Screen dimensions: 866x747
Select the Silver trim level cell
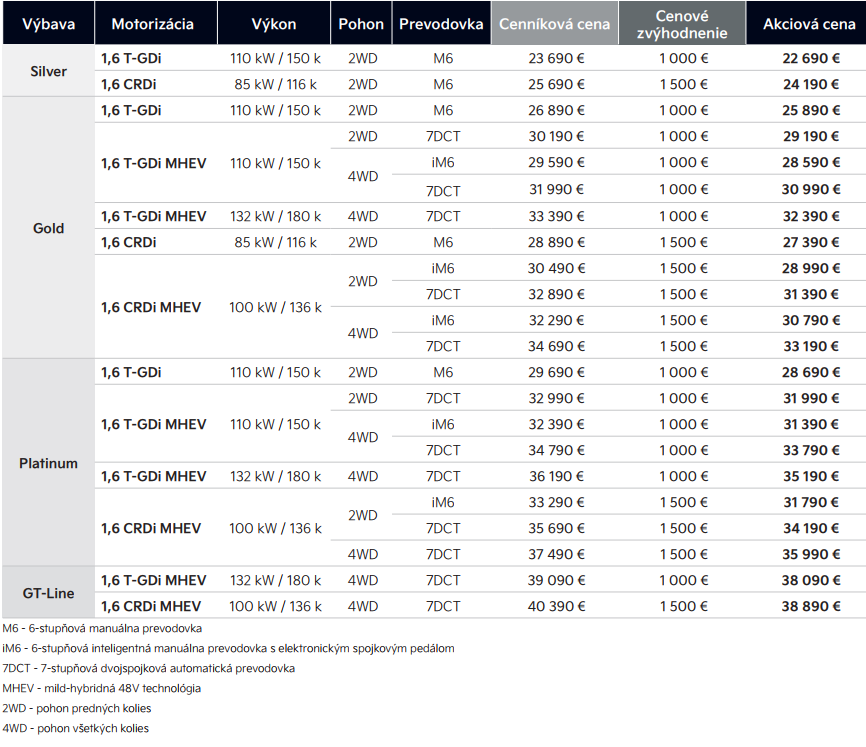47,71
